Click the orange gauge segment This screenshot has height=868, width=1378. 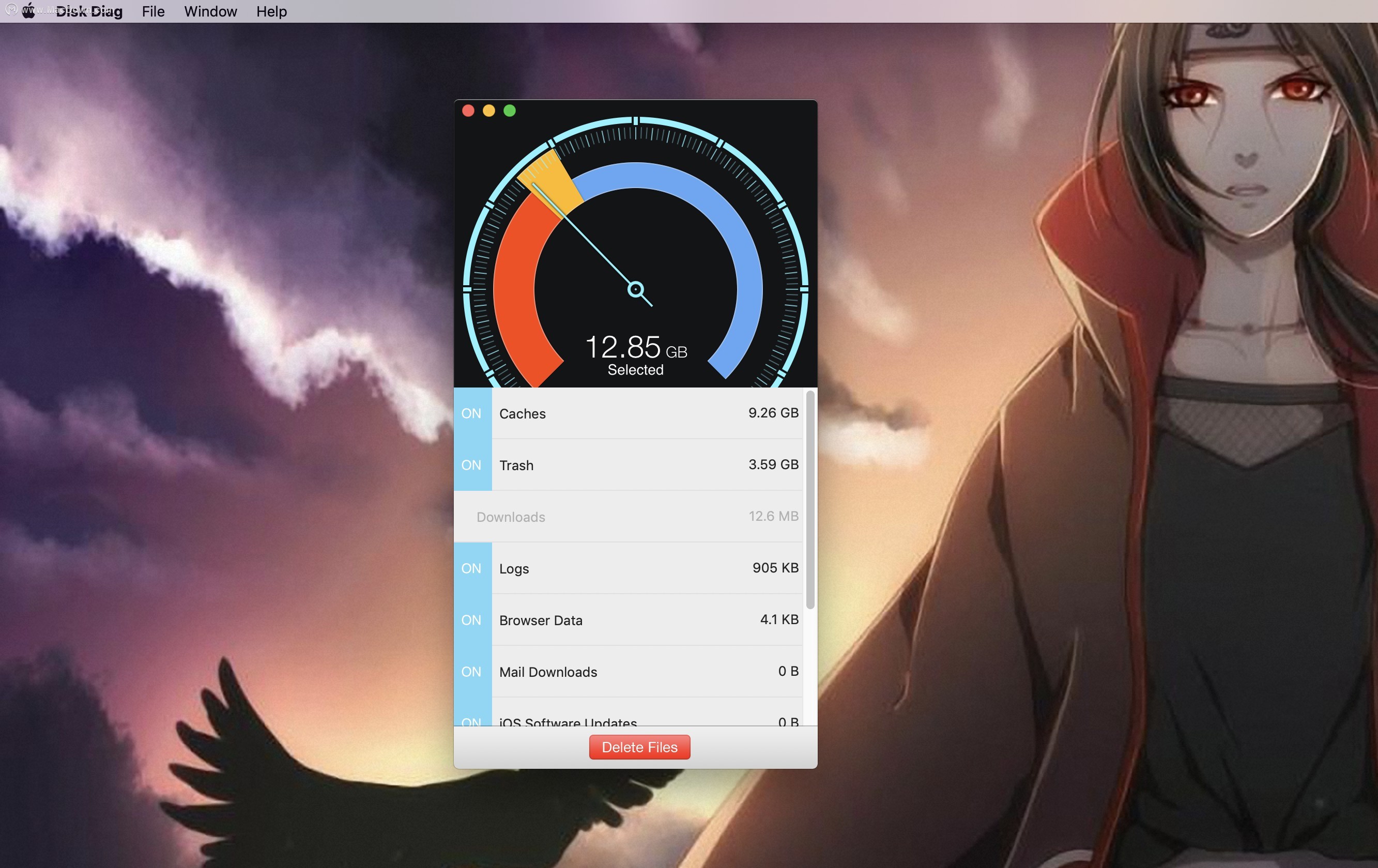pos(550,182)
